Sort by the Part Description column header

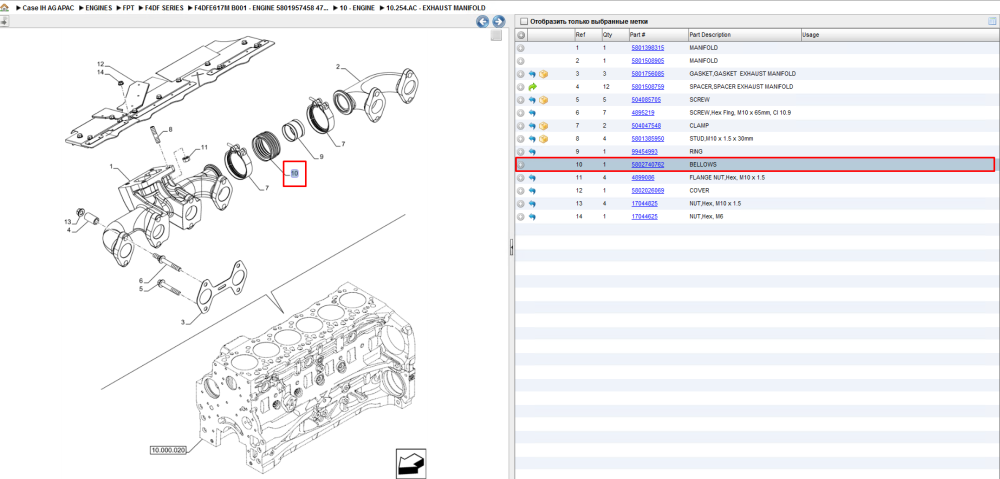(744, 35)
